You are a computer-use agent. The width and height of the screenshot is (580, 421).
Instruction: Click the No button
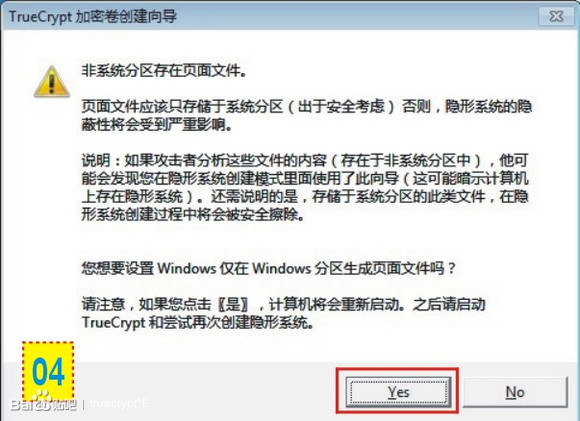(515, 392)
